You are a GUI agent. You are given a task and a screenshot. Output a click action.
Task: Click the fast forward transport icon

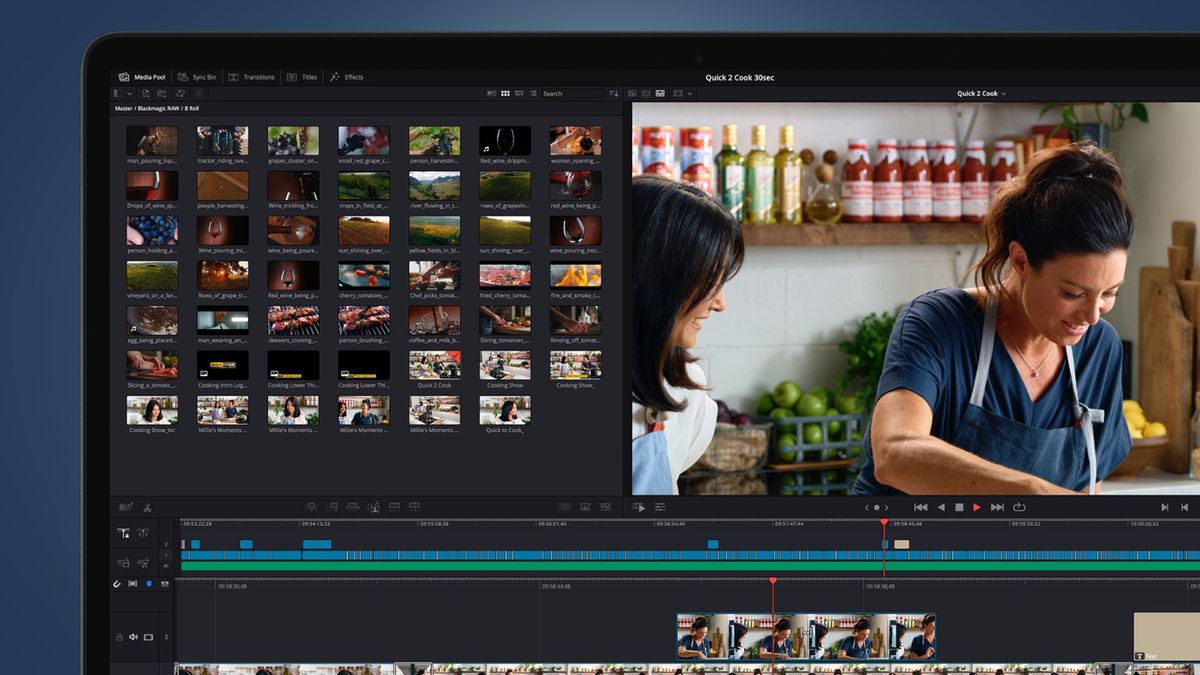997,507
